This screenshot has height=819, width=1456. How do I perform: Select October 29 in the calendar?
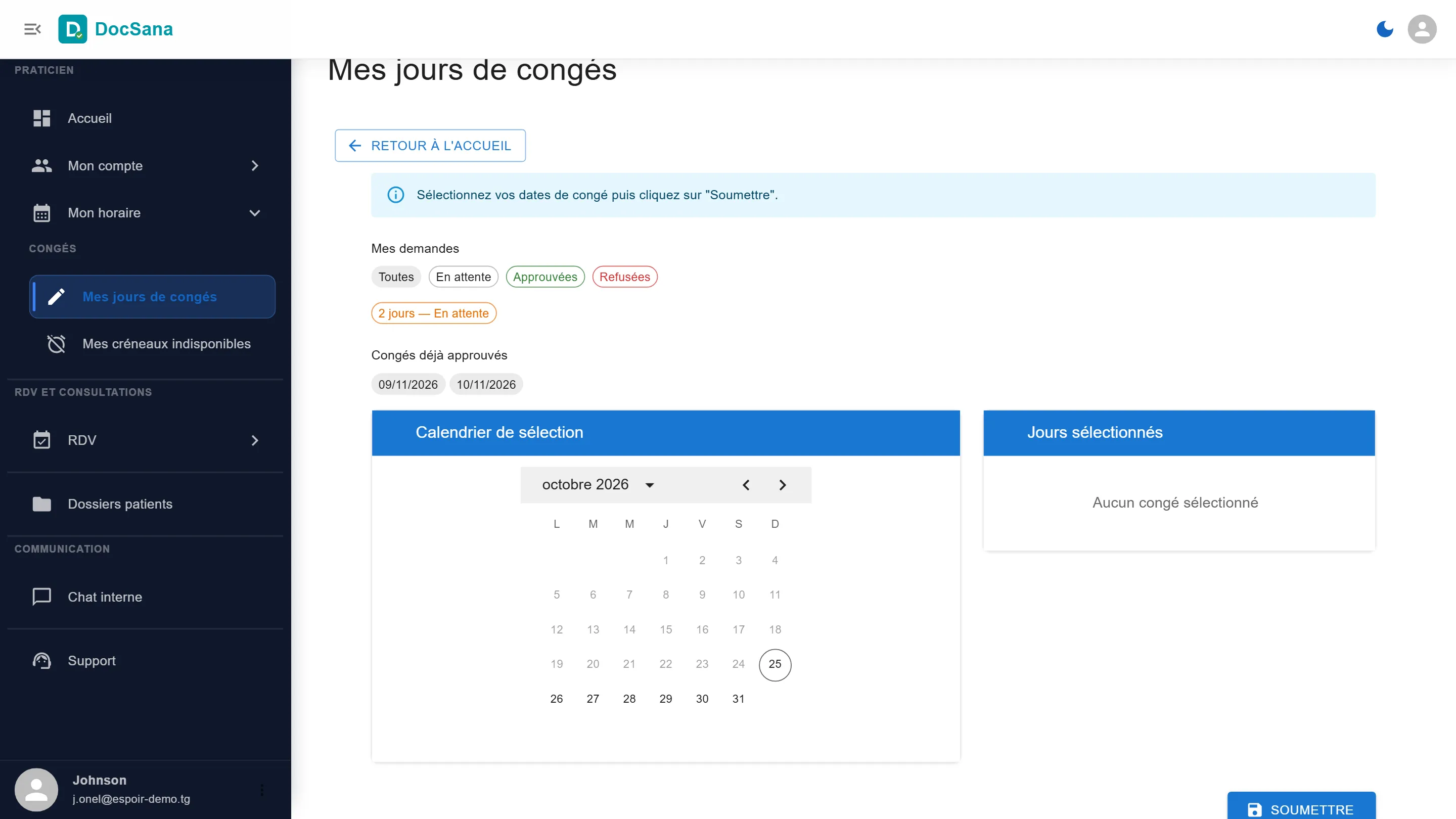point(666,699)
